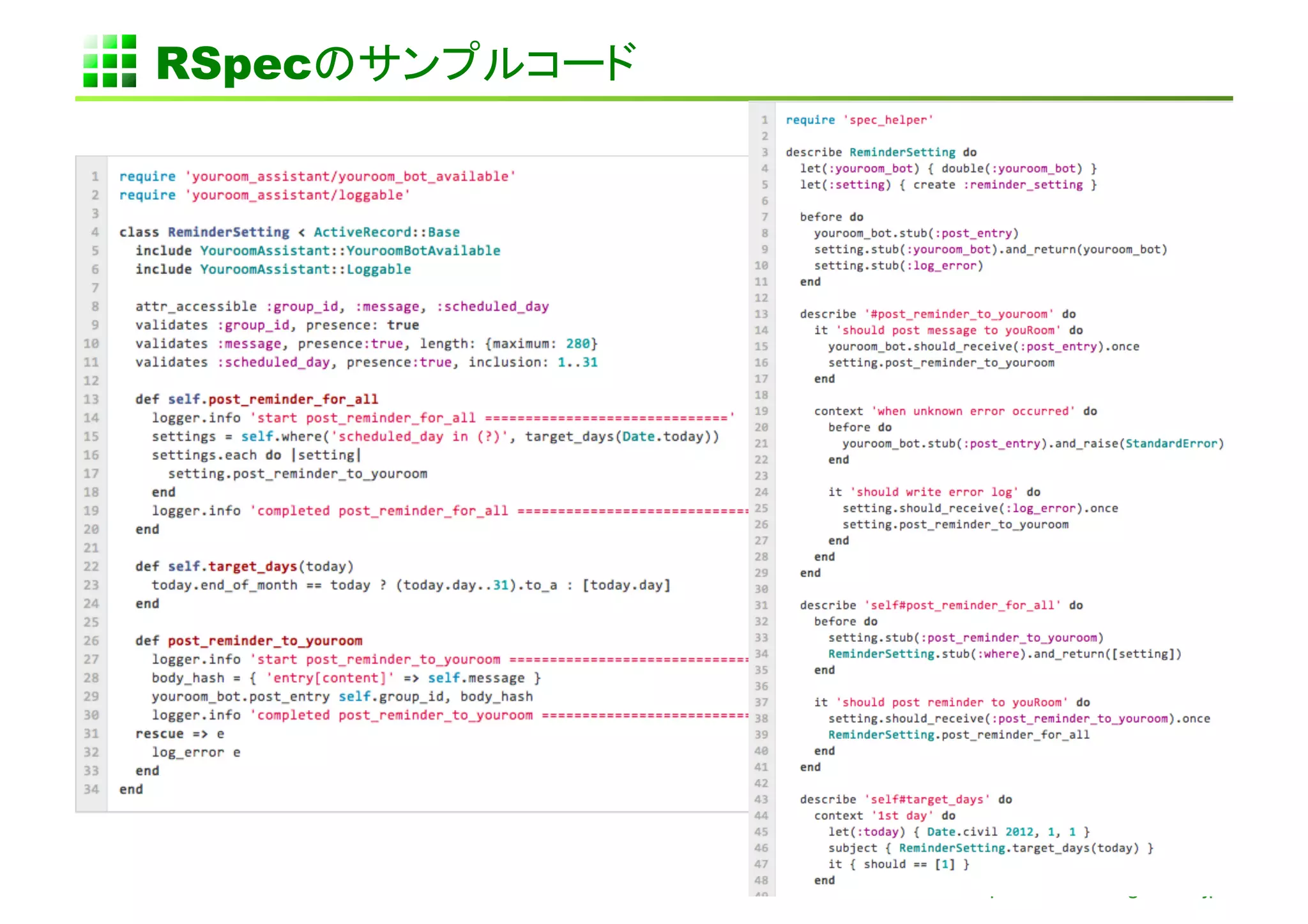Click "context '1st day' do" line
Viewport: 1308px width, 924px height.
885,815
